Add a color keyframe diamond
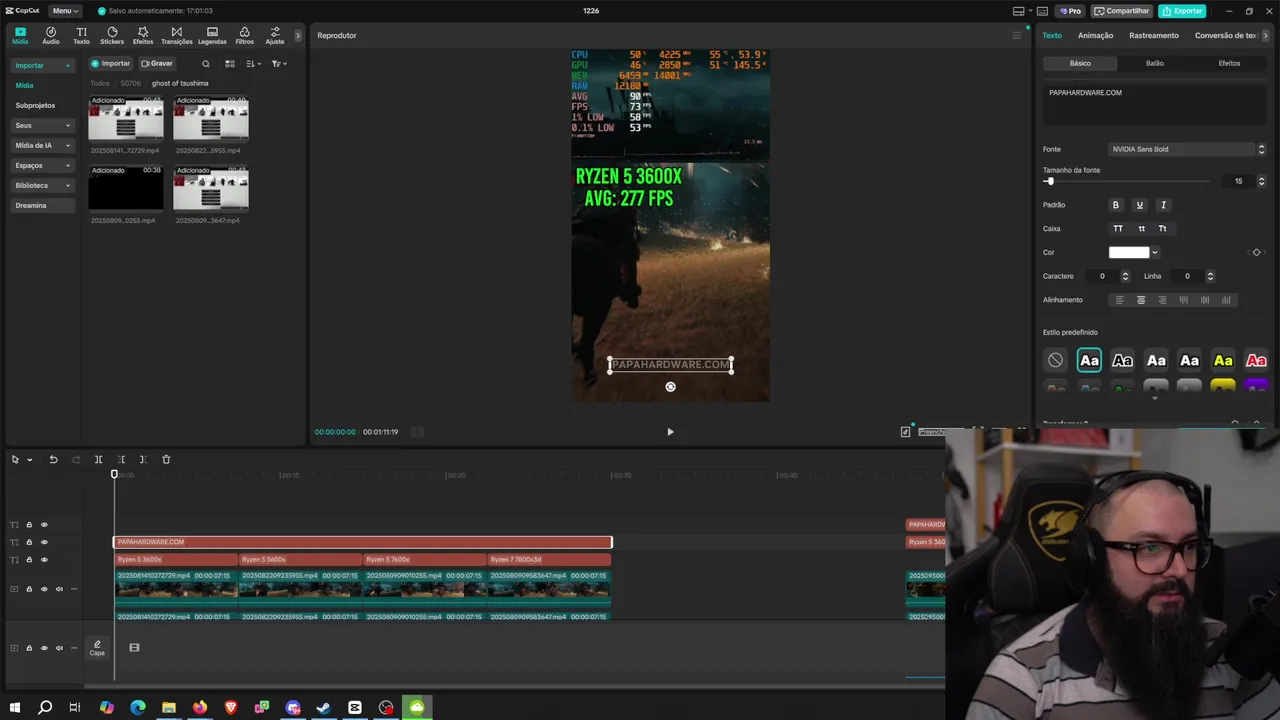This screenshot has width=1280, height=720. click(1257, 252)
